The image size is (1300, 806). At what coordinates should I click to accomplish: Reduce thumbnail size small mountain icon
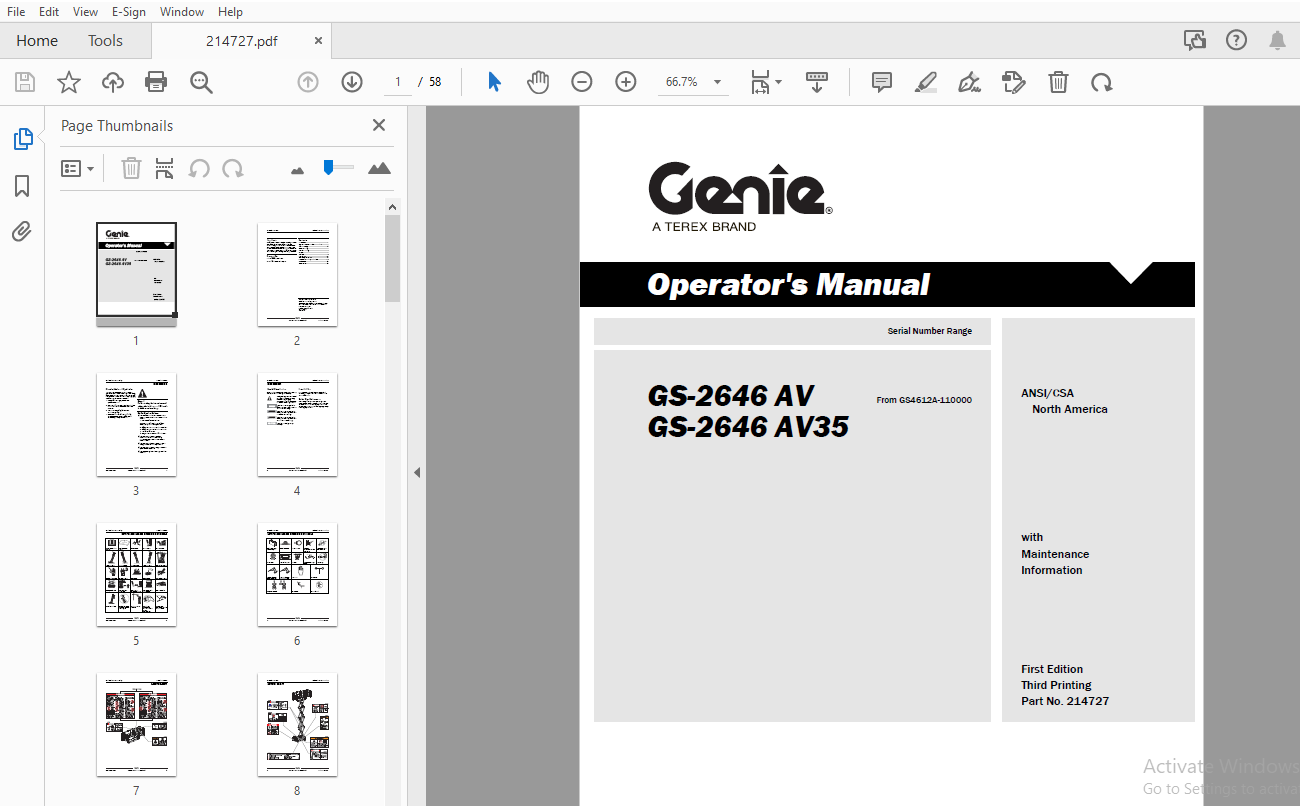tap(297, 170)
